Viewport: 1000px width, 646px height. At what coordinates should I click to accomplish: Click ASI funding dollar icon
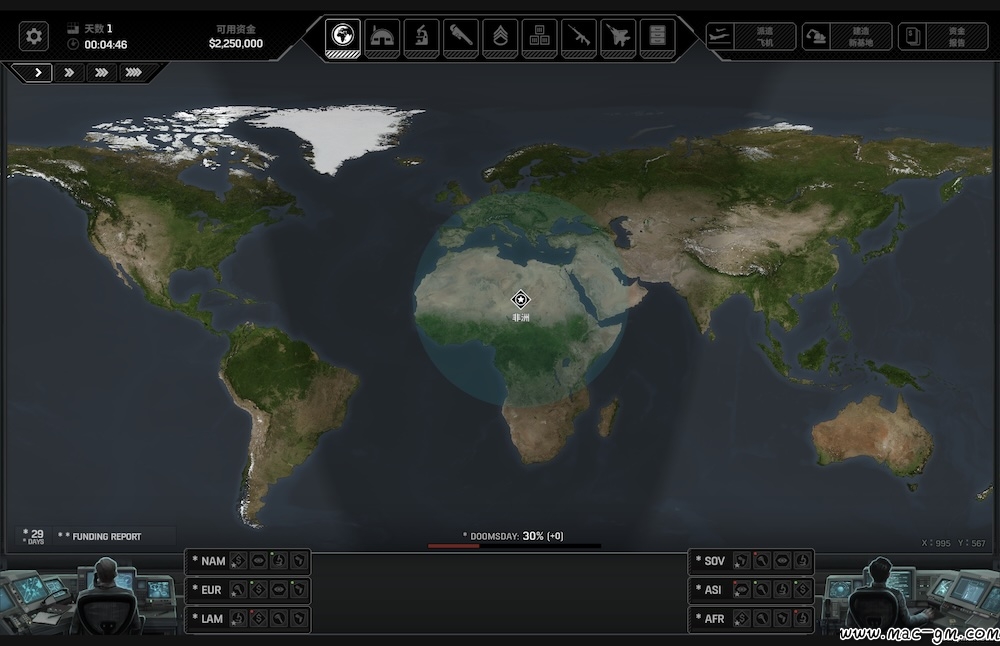click(802, 589)
